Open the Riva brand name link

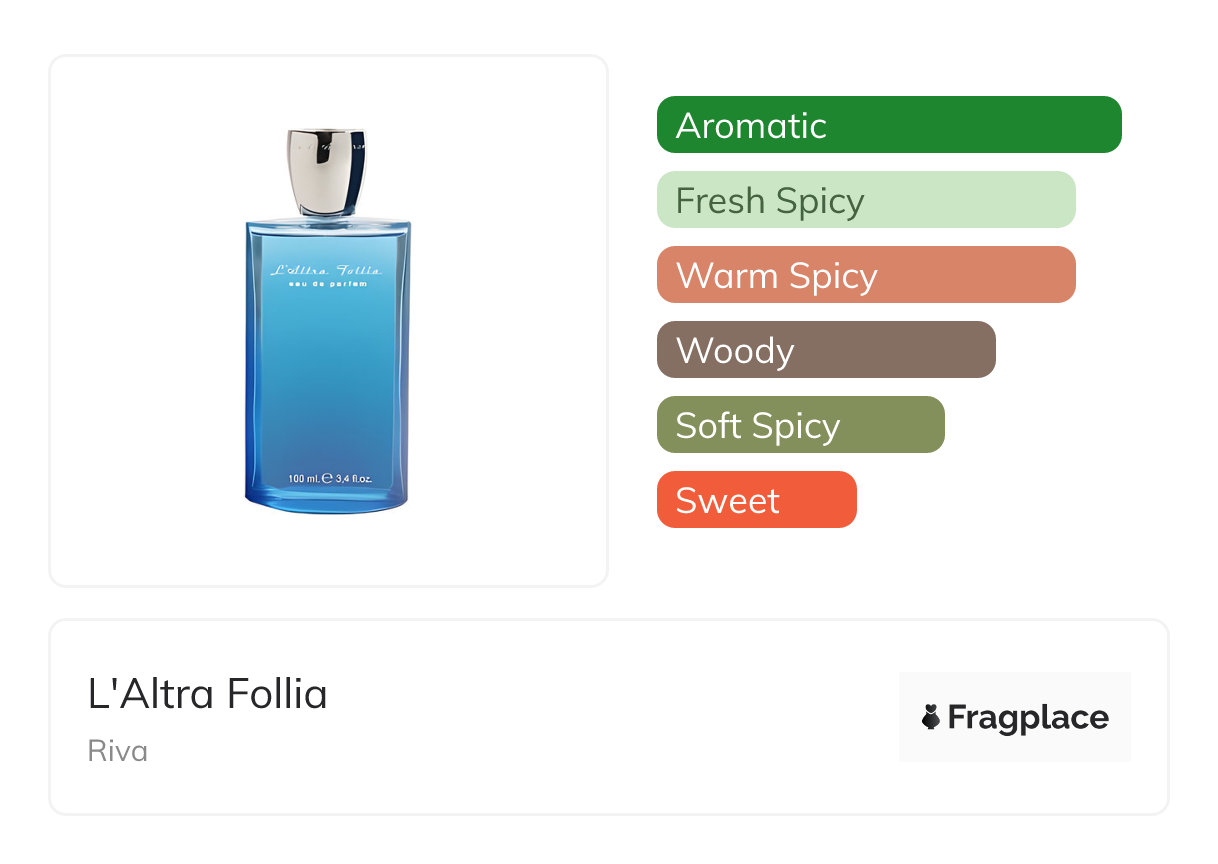[118, 751]
